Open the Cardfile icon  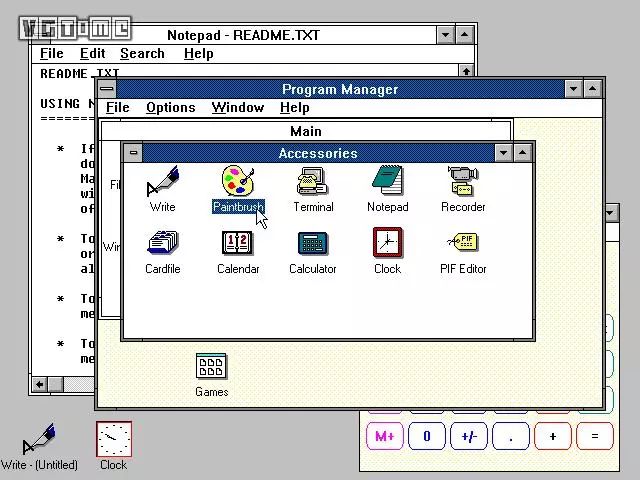pos(162,243)
